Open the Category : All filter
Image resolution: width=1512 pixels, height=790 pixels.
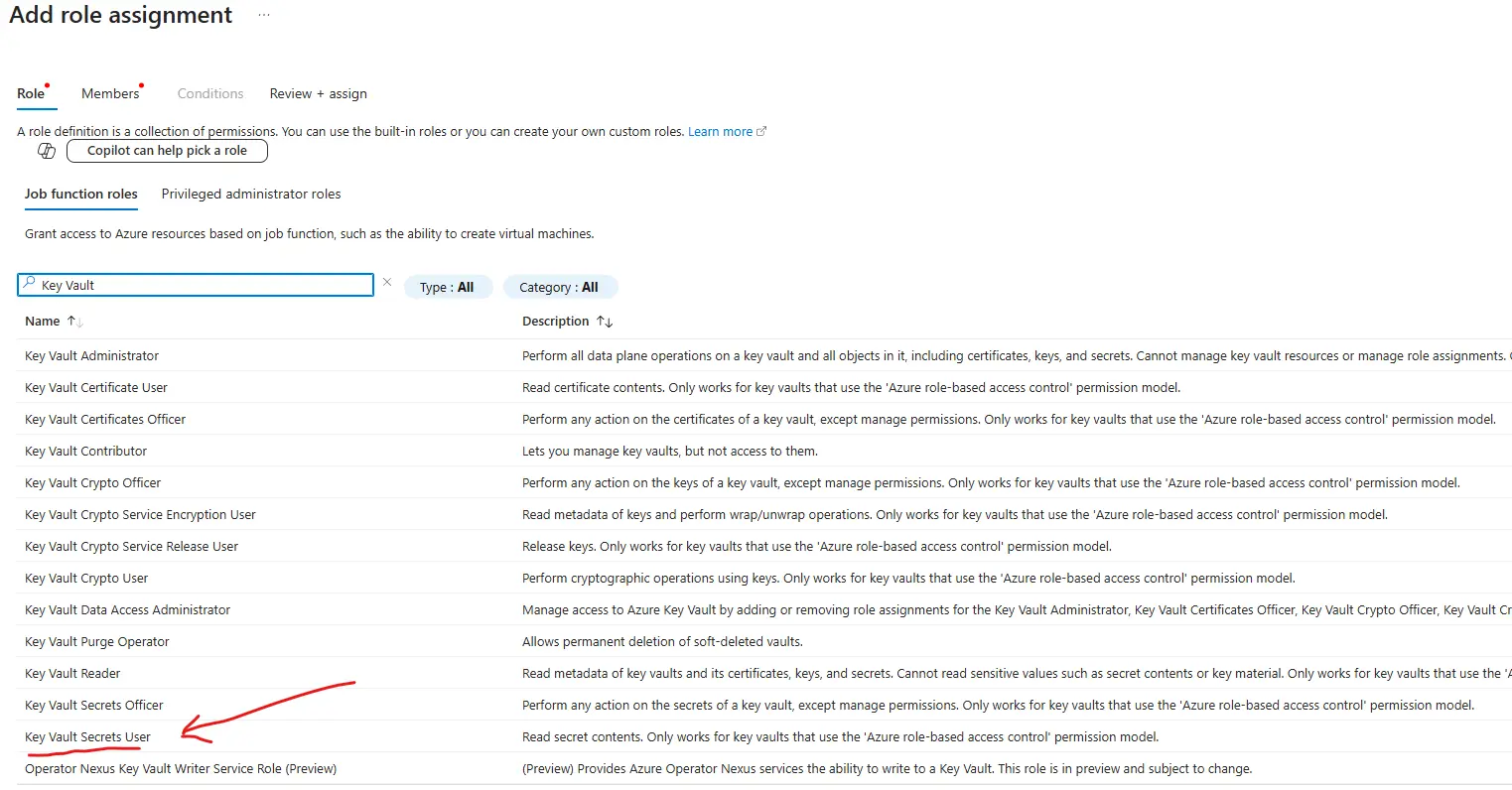click(x=559, y=287)
